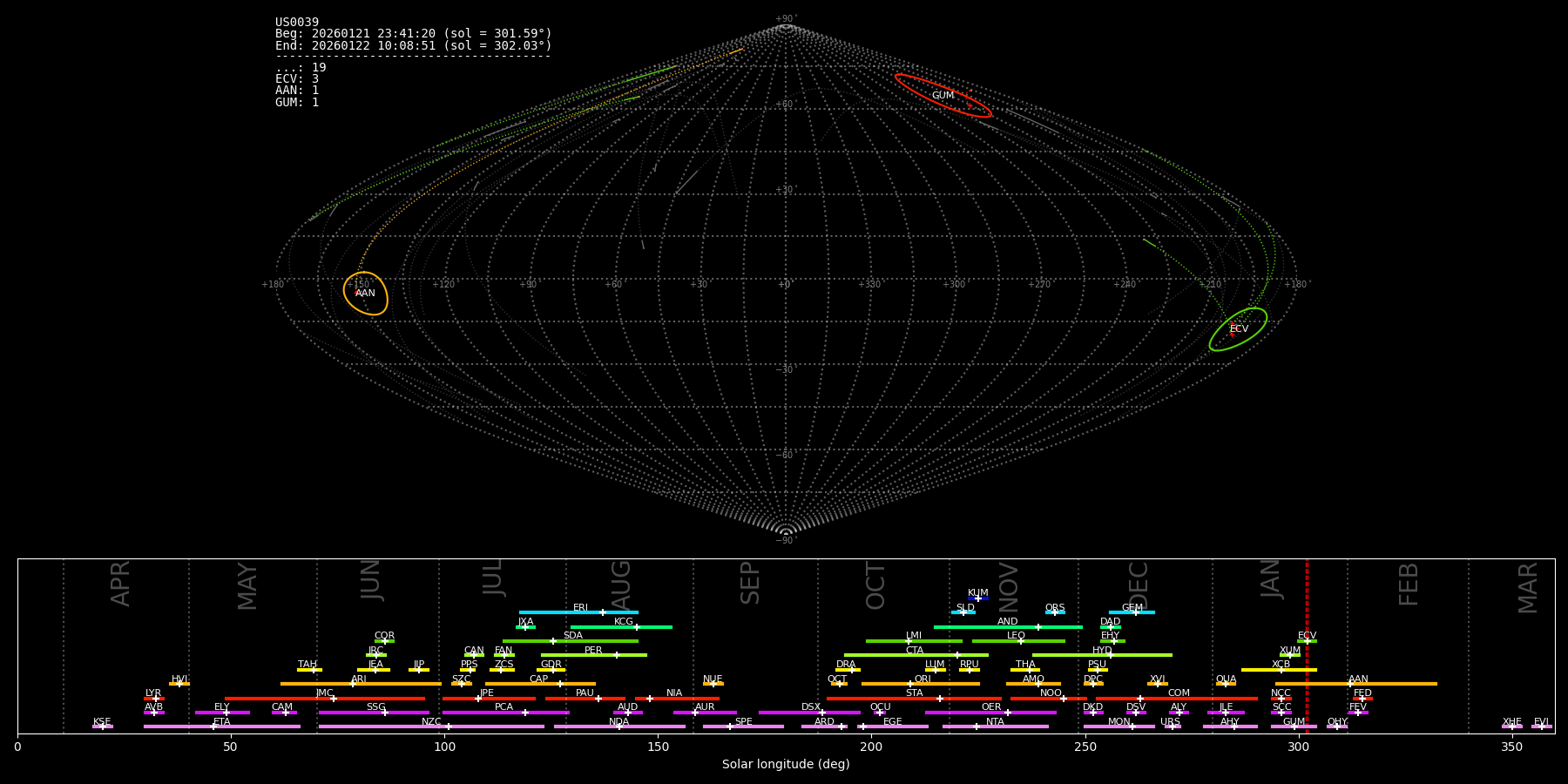Select the NZC shower peak marker

449,727
